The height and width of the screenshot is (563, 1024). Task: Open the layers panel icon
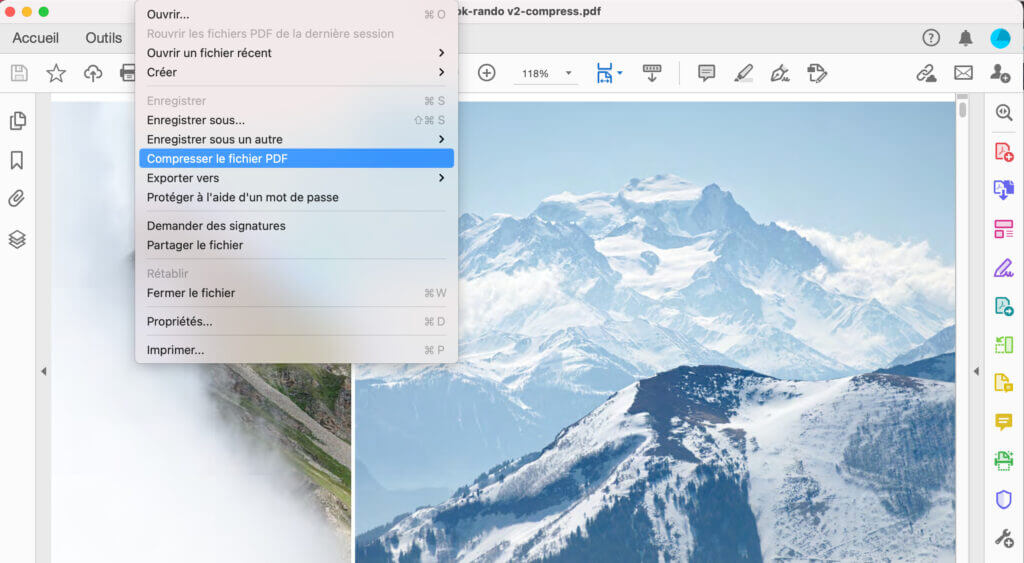pos(17,240)
